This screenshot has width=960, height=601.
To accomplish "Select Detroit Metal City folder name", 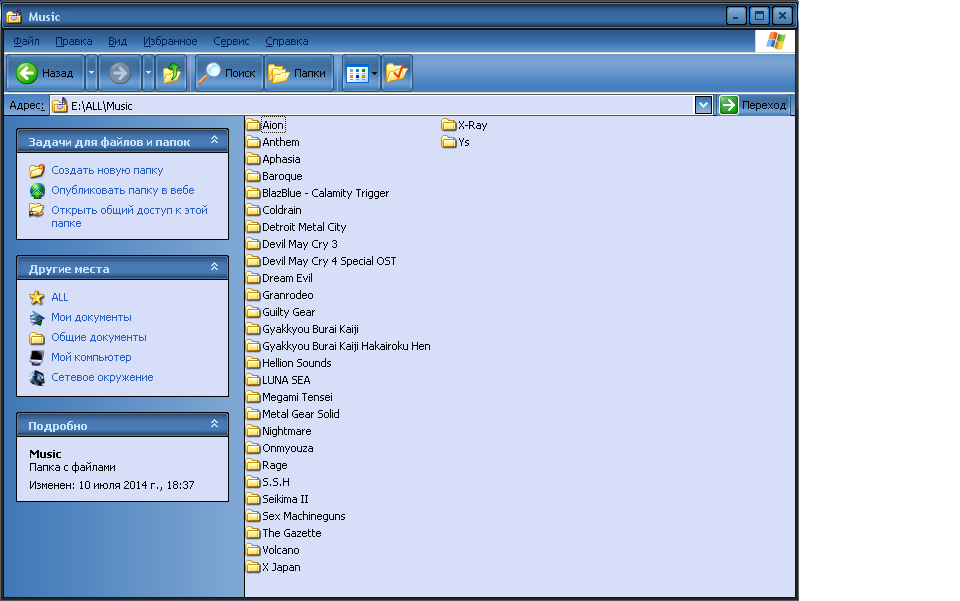I will coord(304,227).
